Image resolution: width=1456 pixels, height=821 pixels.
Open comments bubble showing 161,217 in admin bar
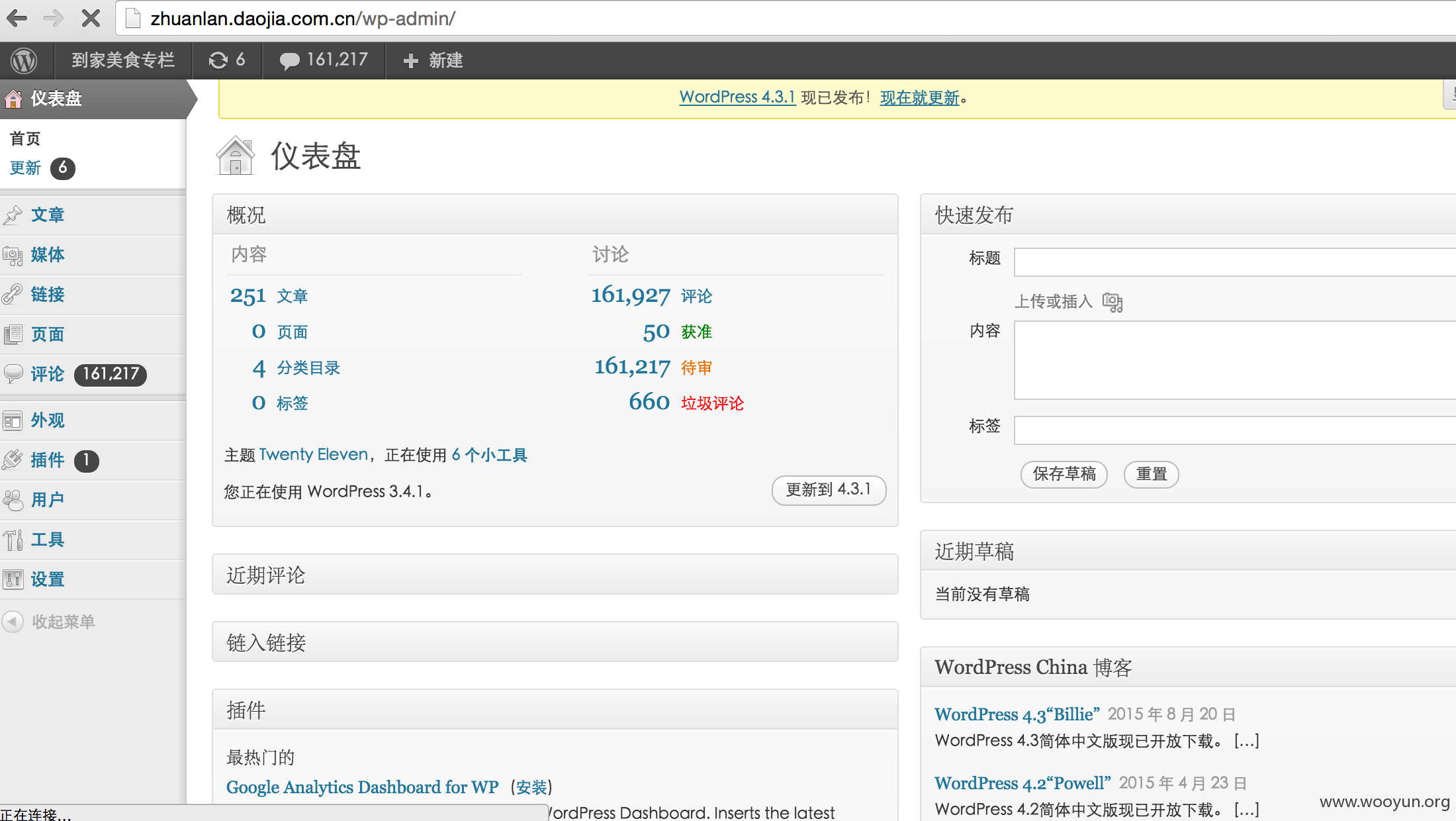point(324,60)
